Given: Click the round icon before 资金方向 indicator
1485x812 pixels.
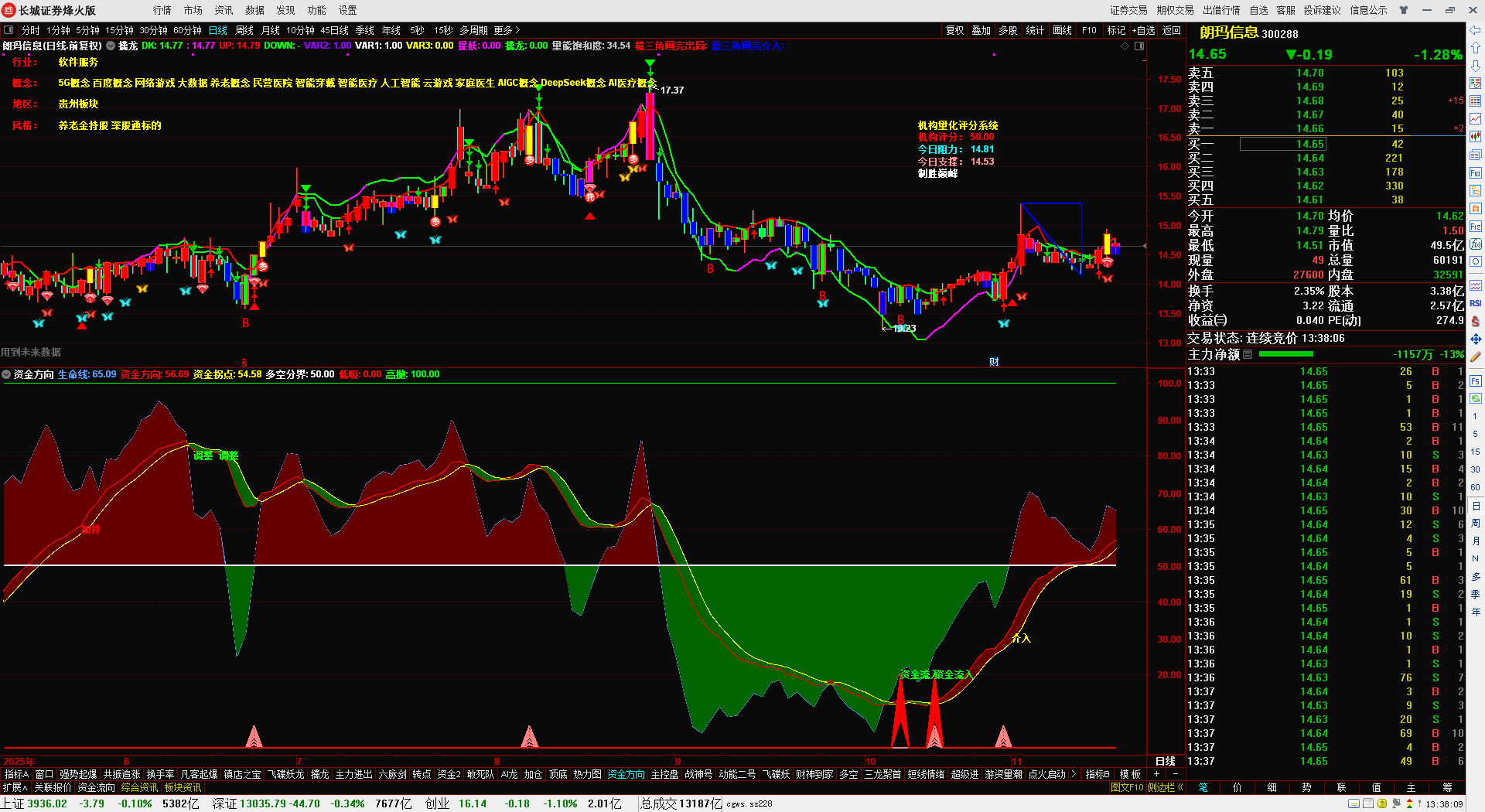Looking at the screenshot, I should point(6,374).
